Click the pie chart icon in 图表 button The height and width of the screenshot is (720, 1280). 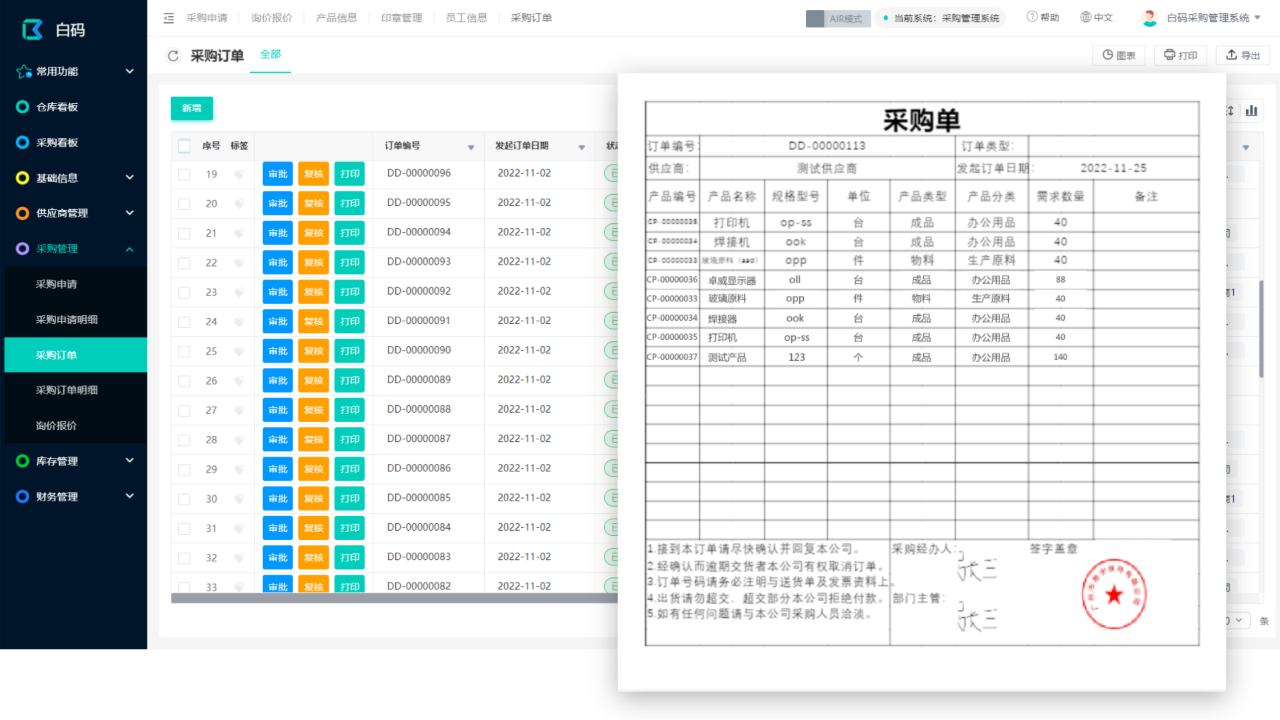coord(1108,55)
